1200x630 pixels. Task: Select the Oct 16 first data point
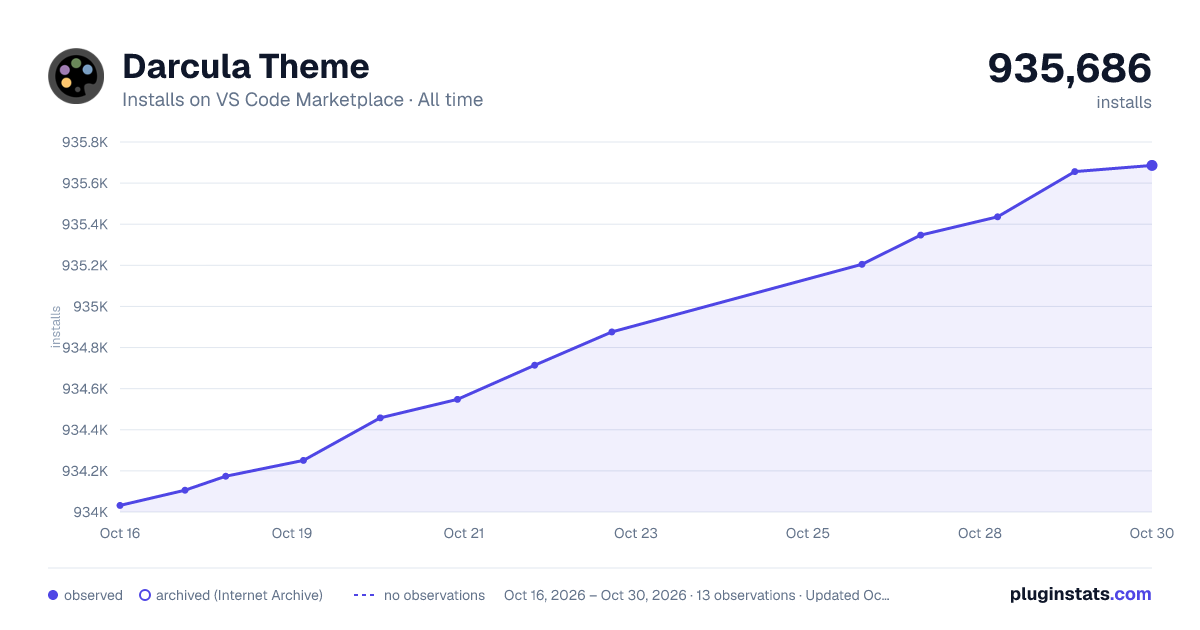120,505
